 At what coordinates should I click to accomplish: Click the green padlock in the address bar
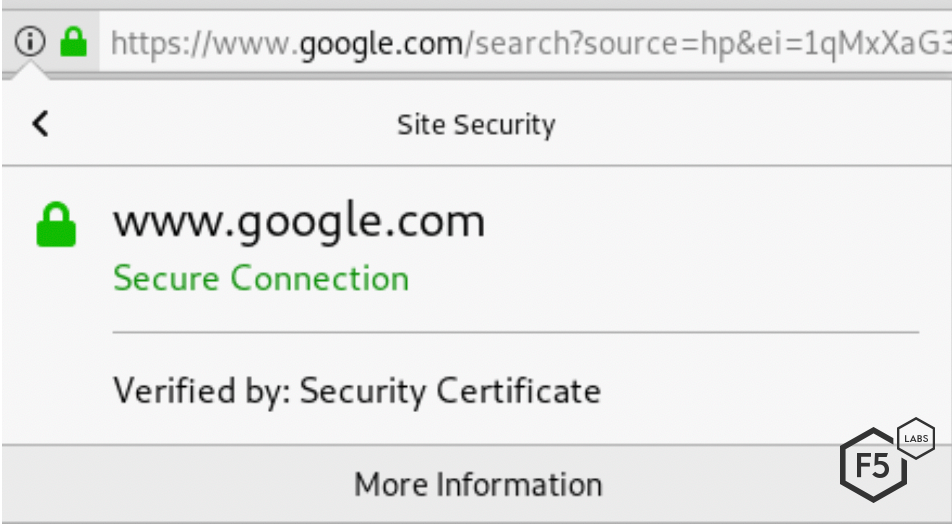(x=73, y=42)
